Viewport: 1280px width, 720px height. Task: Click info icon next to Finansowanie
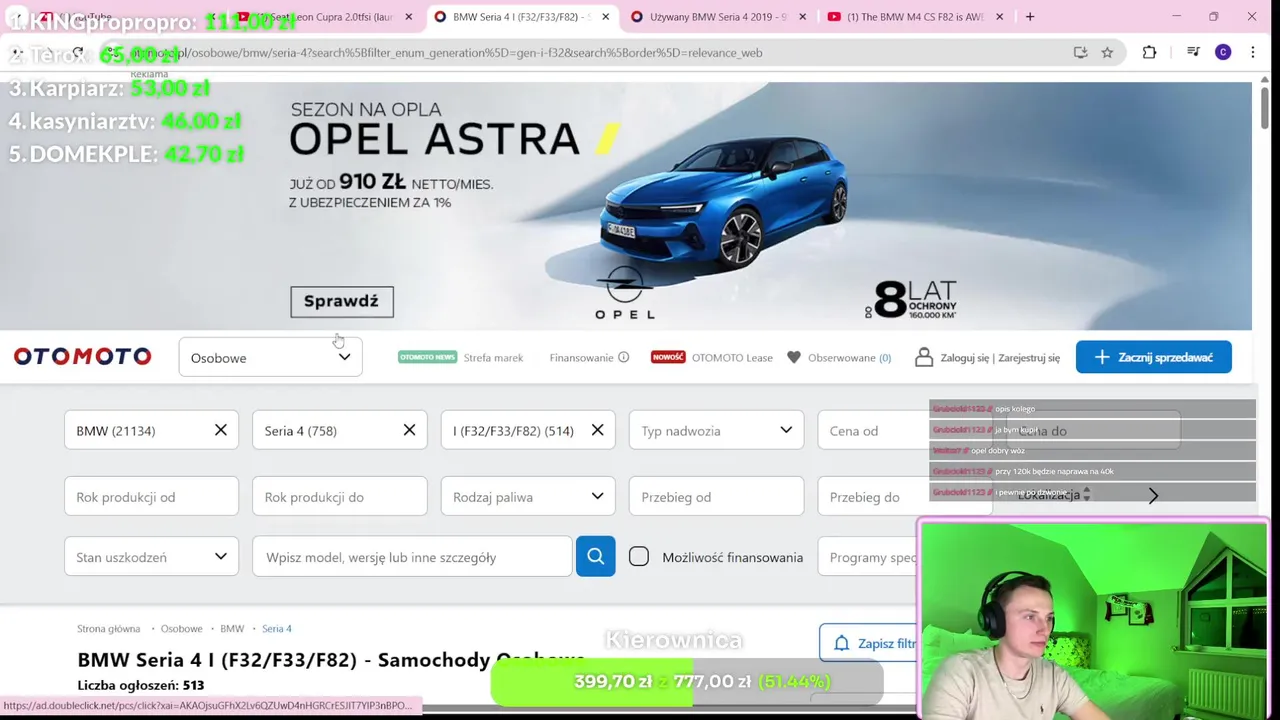click(623, 357)
